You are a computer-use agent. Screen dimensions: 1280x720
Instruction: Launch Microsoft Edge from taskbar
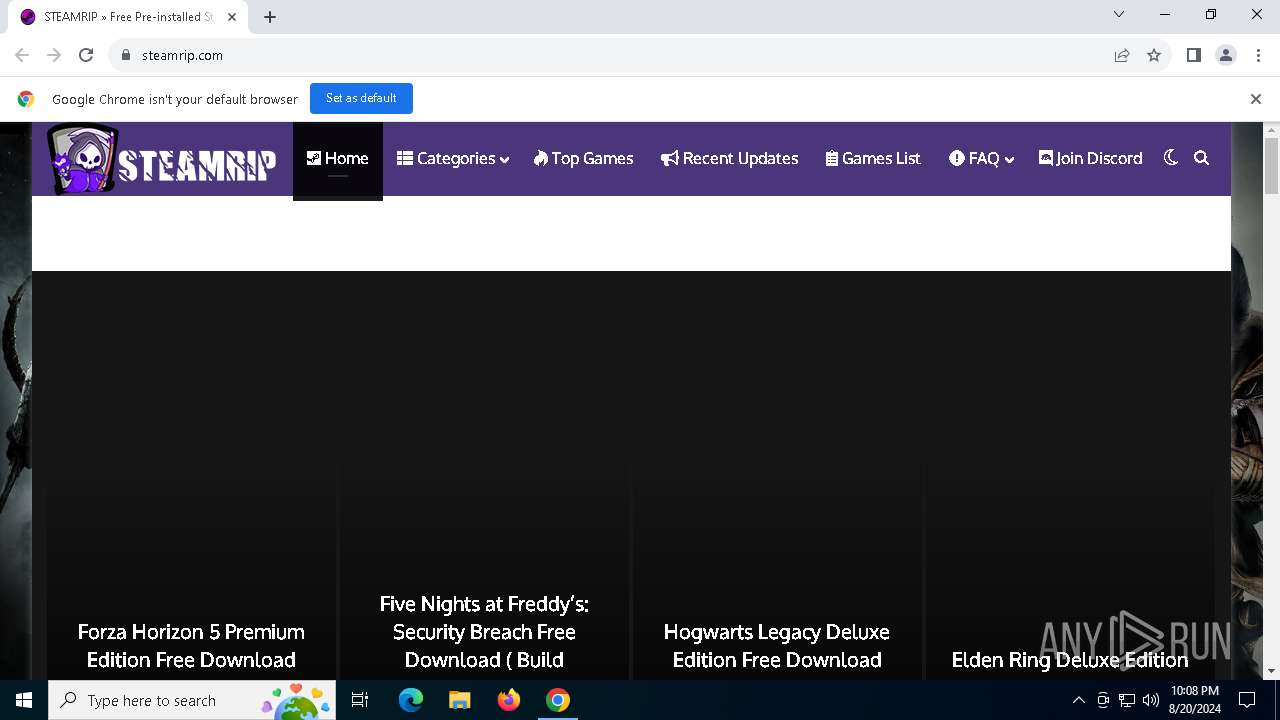coord(411,700)
